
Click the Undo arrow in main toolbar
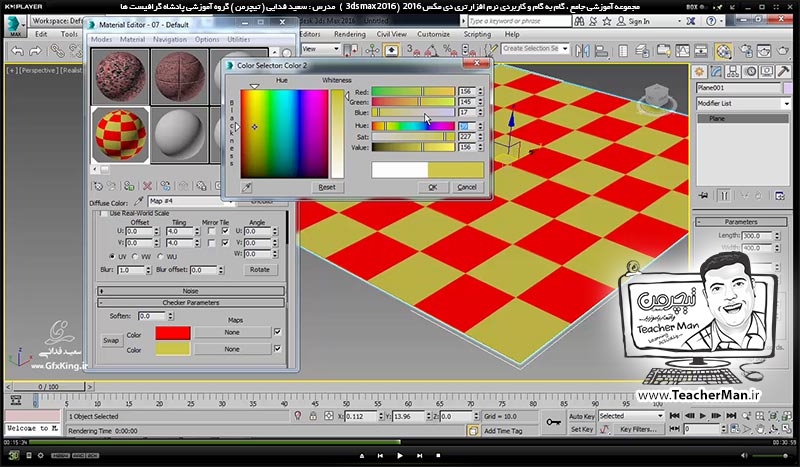(x=17, y=51)
